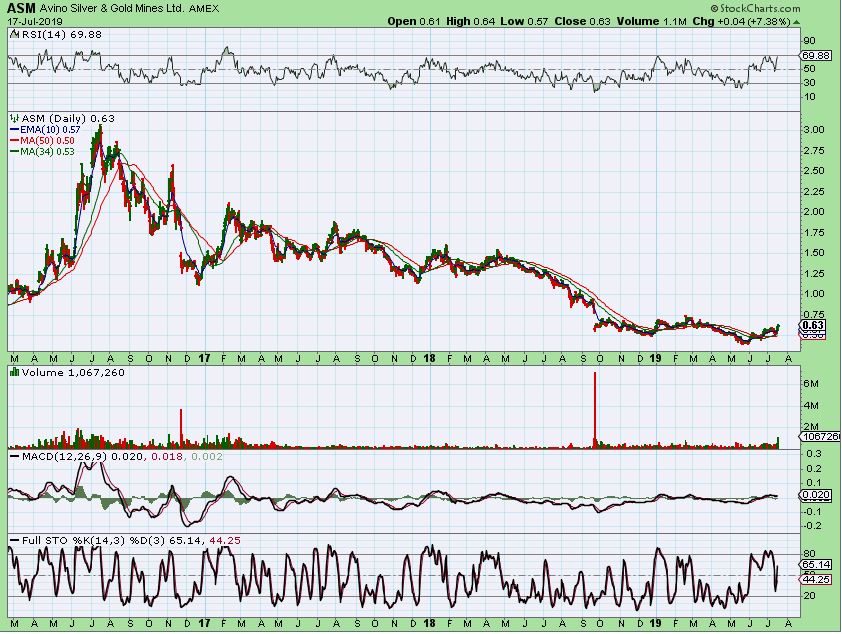Click the Avino Silver & Gold Mines Ltd. name
842x634 pixels.
click(x=112, y=9)
